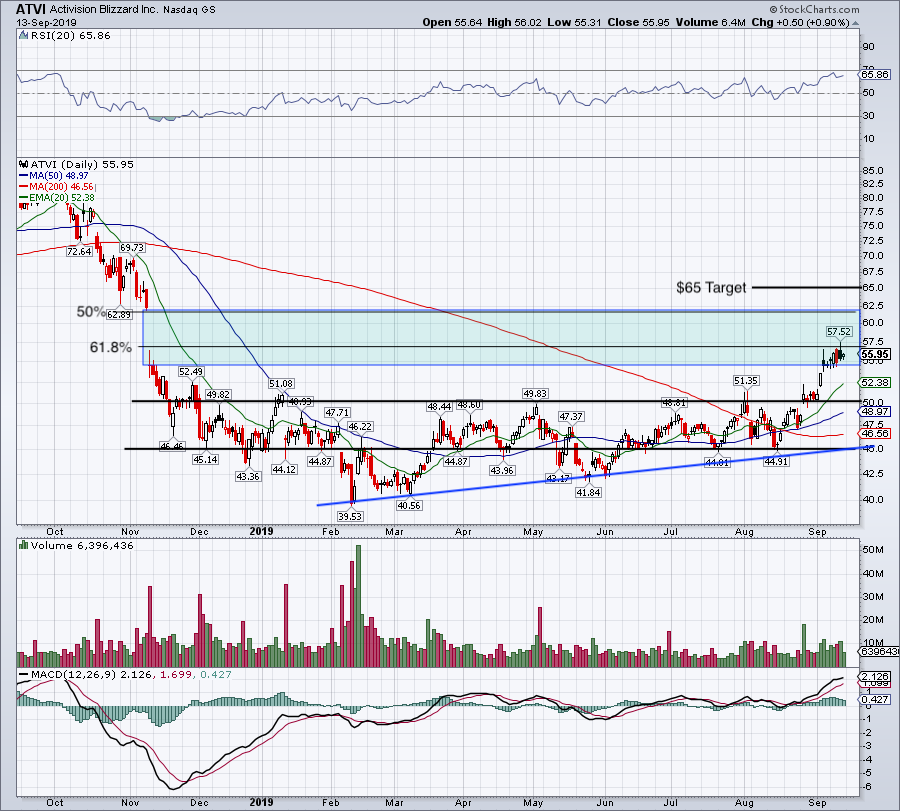Screen dimensions: 900x811
Task: Click the 51.35 August high price tag
Action: click(746, 381)
